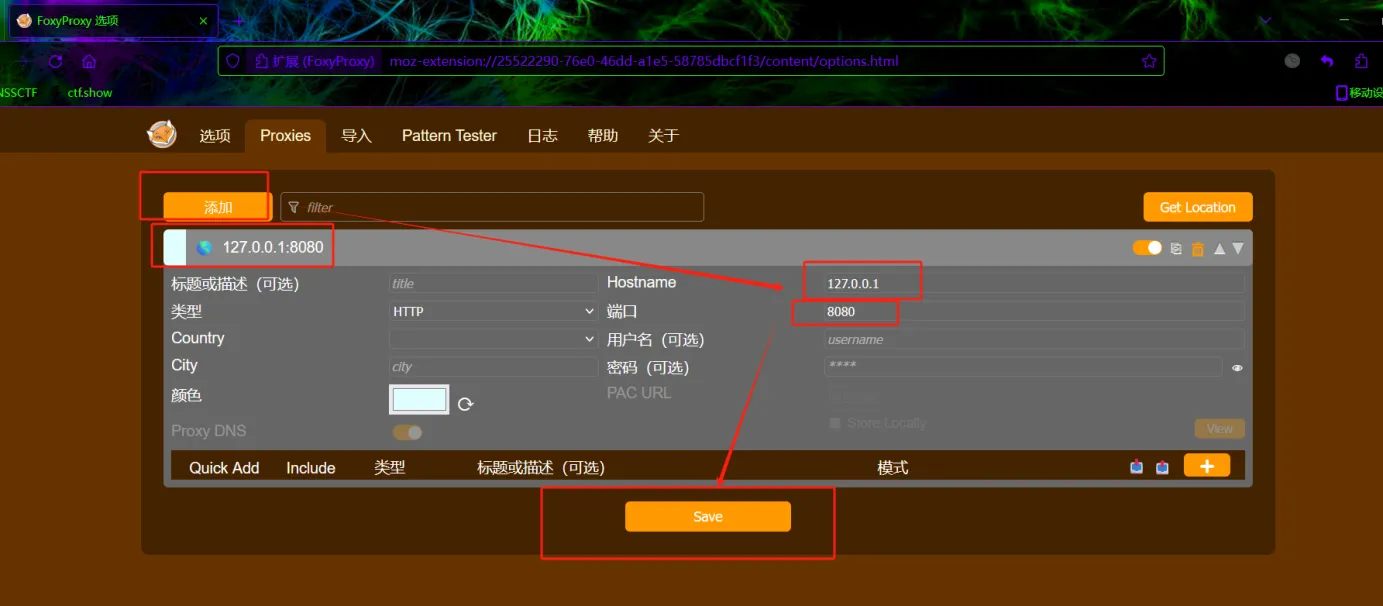Click the Include column header
The height and width of the screenshot is (606, 1383).
(311, 468)
